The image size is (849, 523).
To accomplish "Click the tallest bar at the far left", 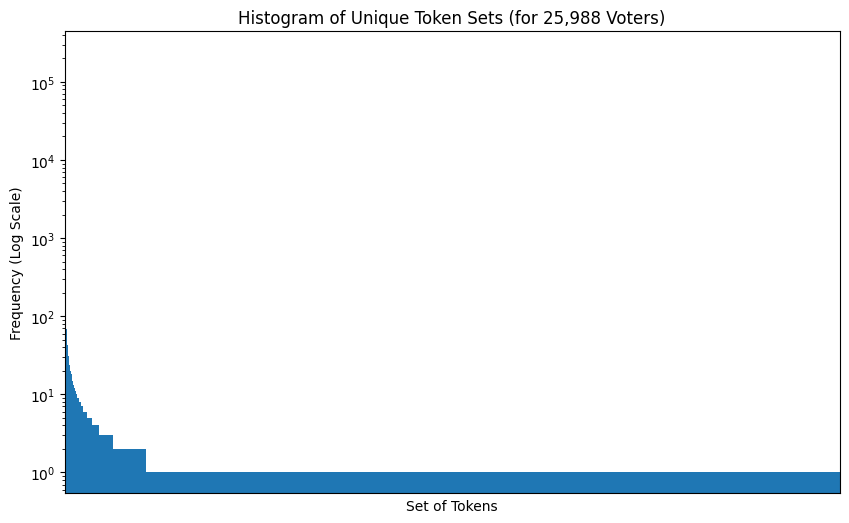I will pos(66,400).
